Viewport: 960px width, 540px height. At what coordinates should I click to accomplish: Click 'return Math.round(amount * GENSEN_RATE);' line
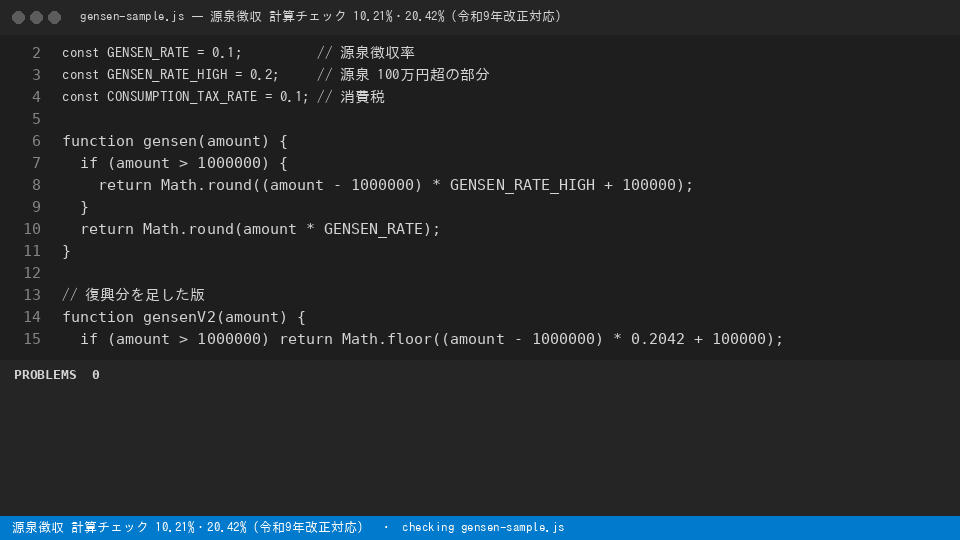[x=260, y=230]
